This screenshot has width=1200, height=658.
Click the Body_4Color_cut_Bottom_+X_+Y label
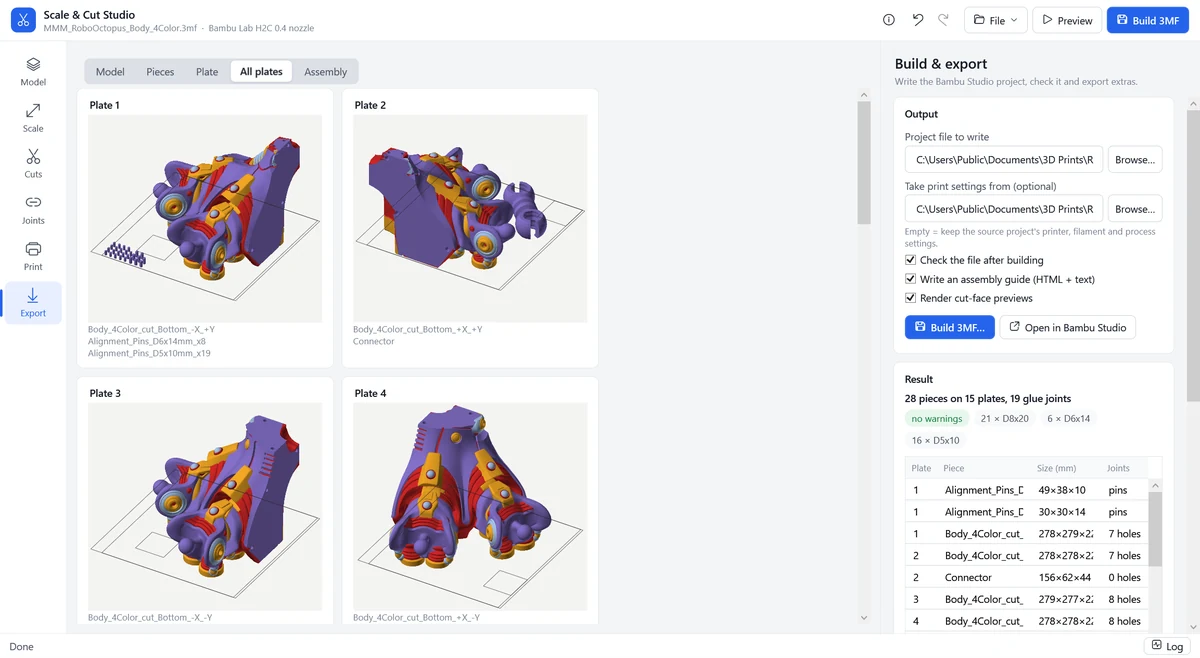pyautogui.click(x=417, y=329)
